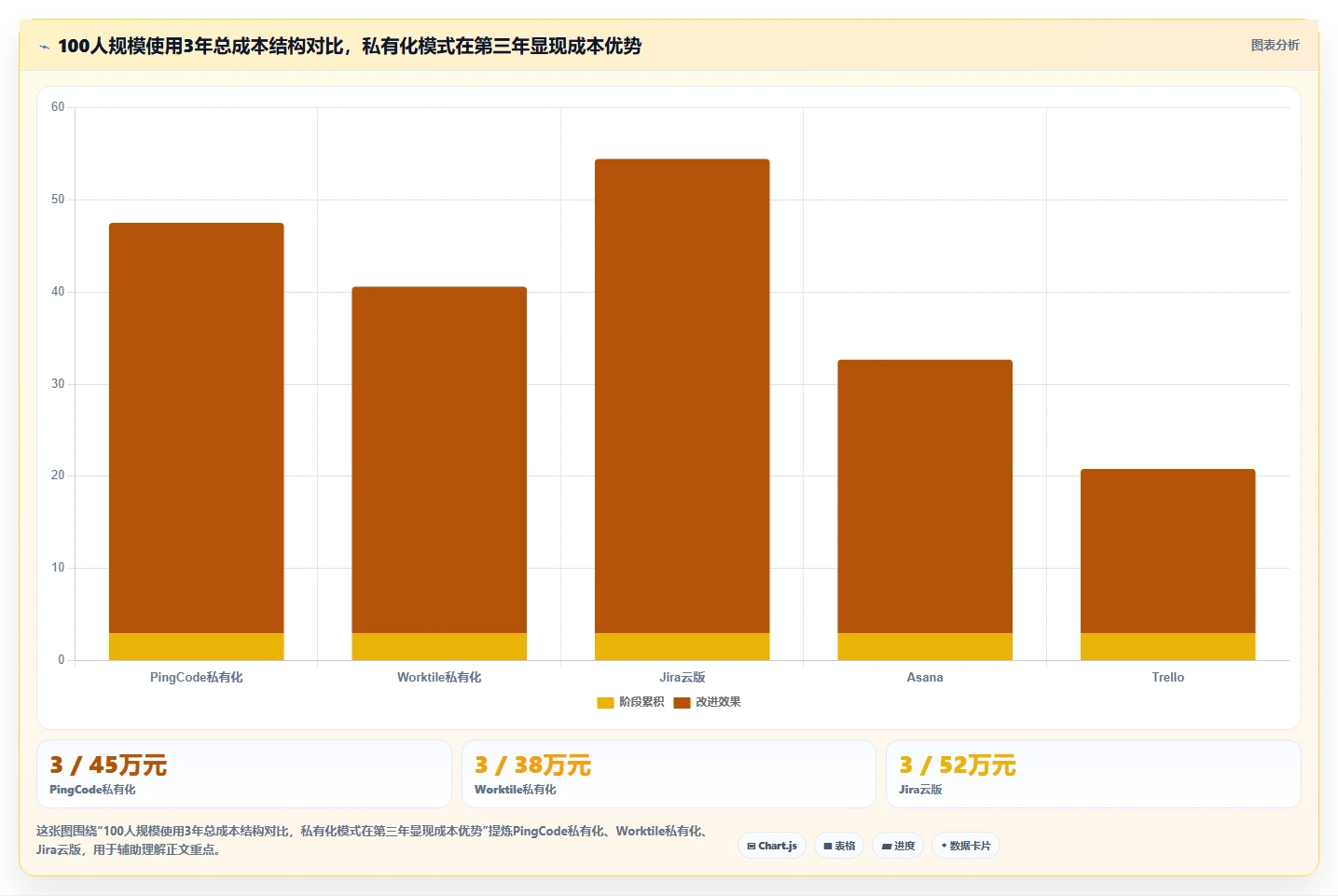Click the Asana brown bar segment
This screenshot has height=896, width=1338.
click(925, 496)
